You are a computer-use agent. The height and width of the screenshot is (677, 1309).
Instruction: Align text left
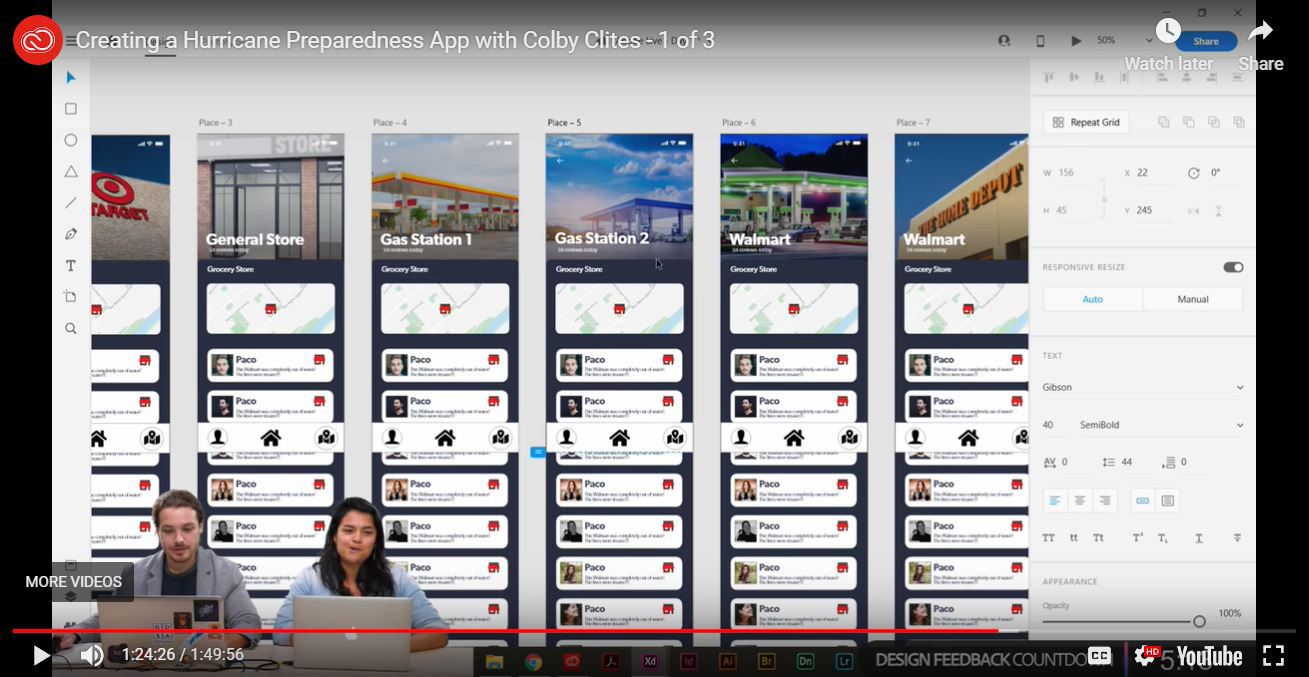[x=1055, y=500]
